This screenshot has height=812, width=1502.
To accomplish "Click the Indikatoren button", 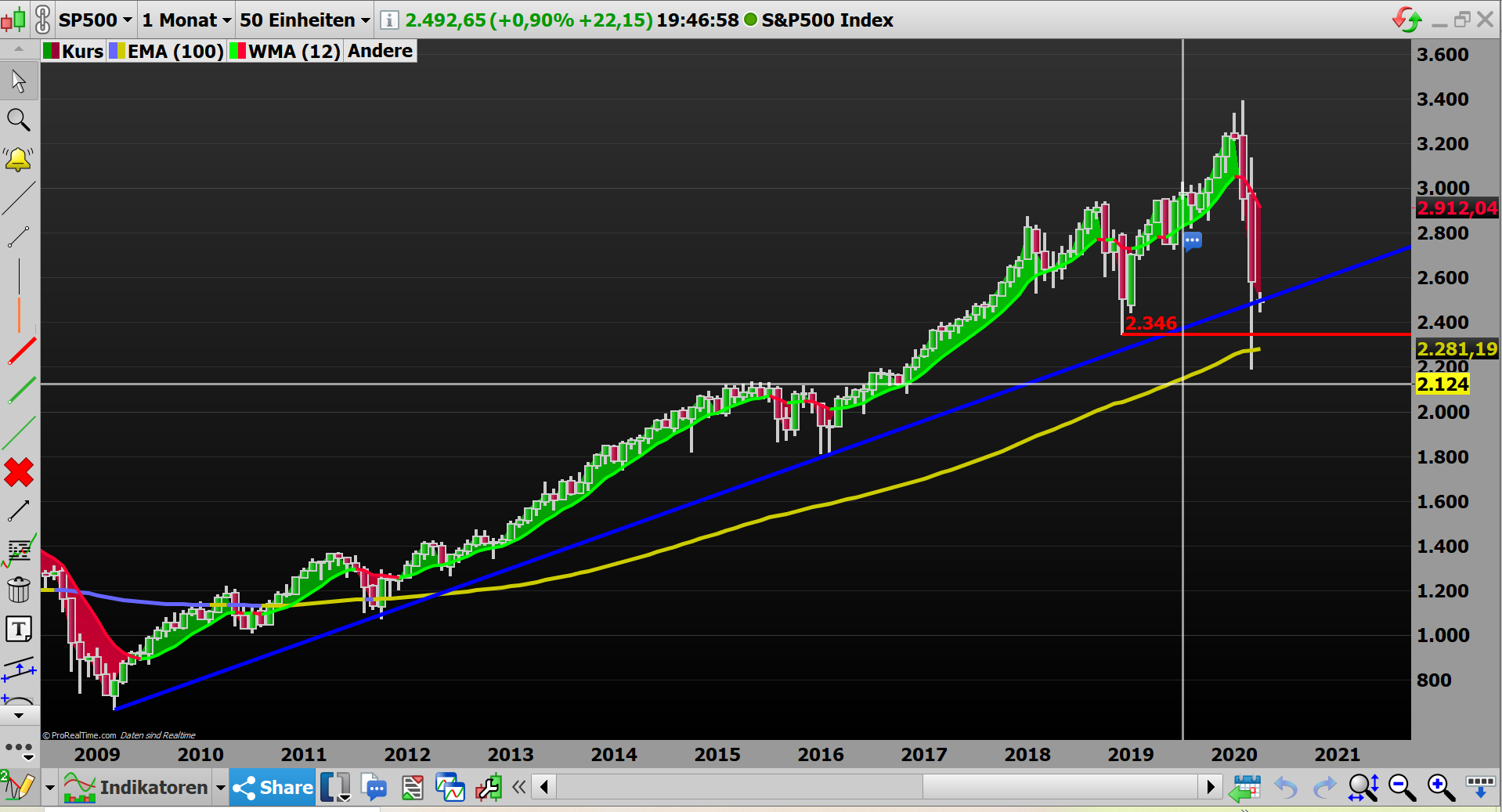I will pyautogui.click(x=136, y=787).
